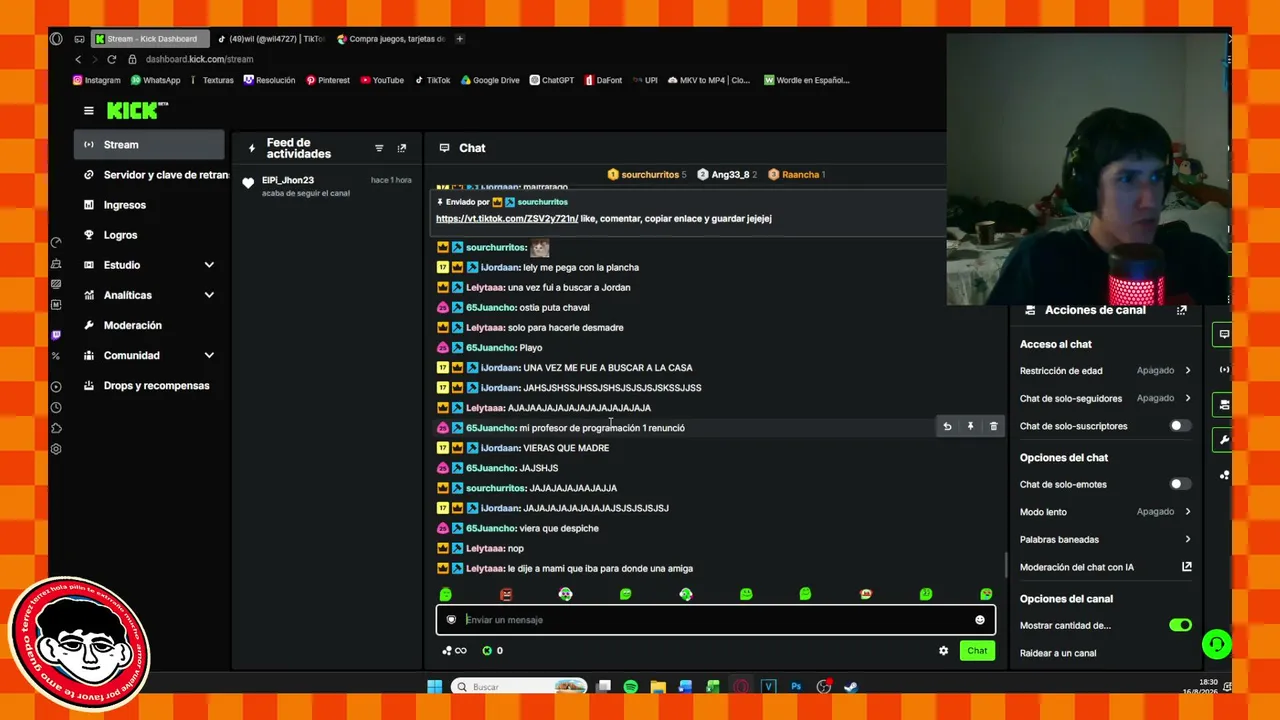Switch to the Compra juegos browser tab
Viewport: 1280px width, 720px height.
pyautogui.click(x=390, y=39)
